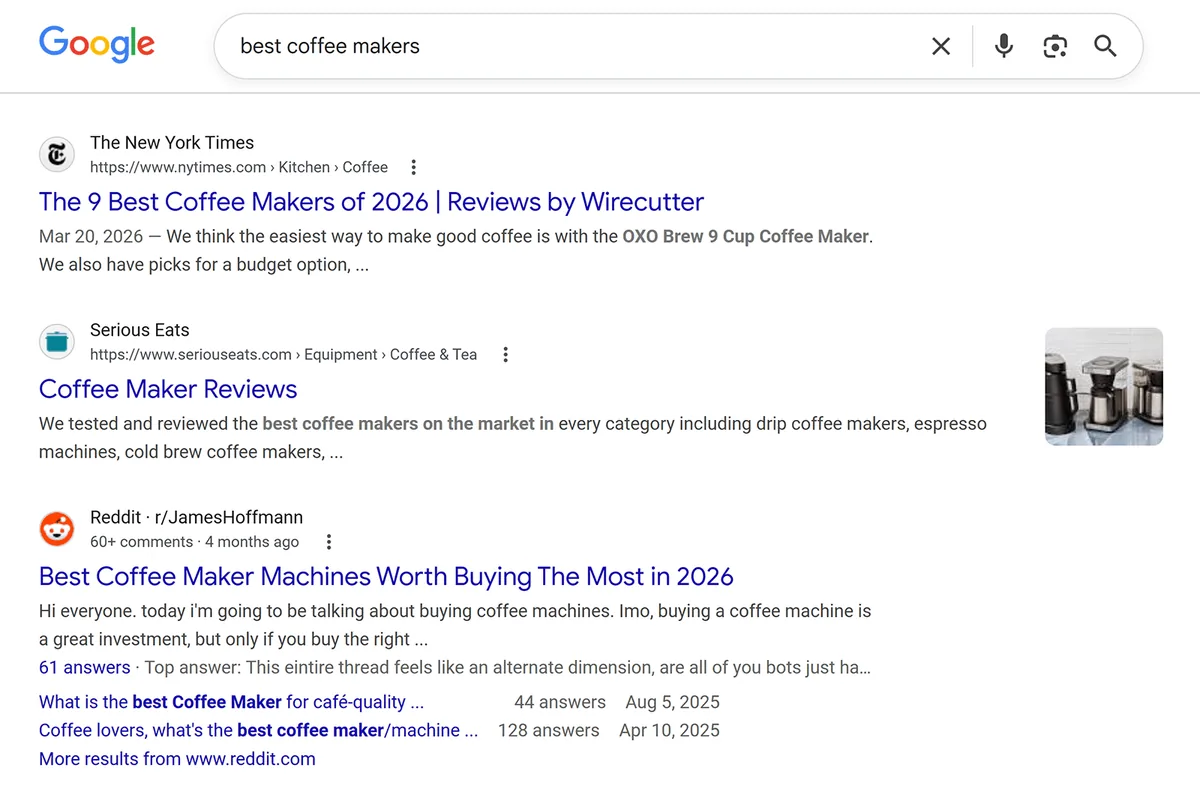This screenshot has height=807, width=1200.
Task: Click '60+ comments · 4 months ago' text
Action: (x=194, y=542)
